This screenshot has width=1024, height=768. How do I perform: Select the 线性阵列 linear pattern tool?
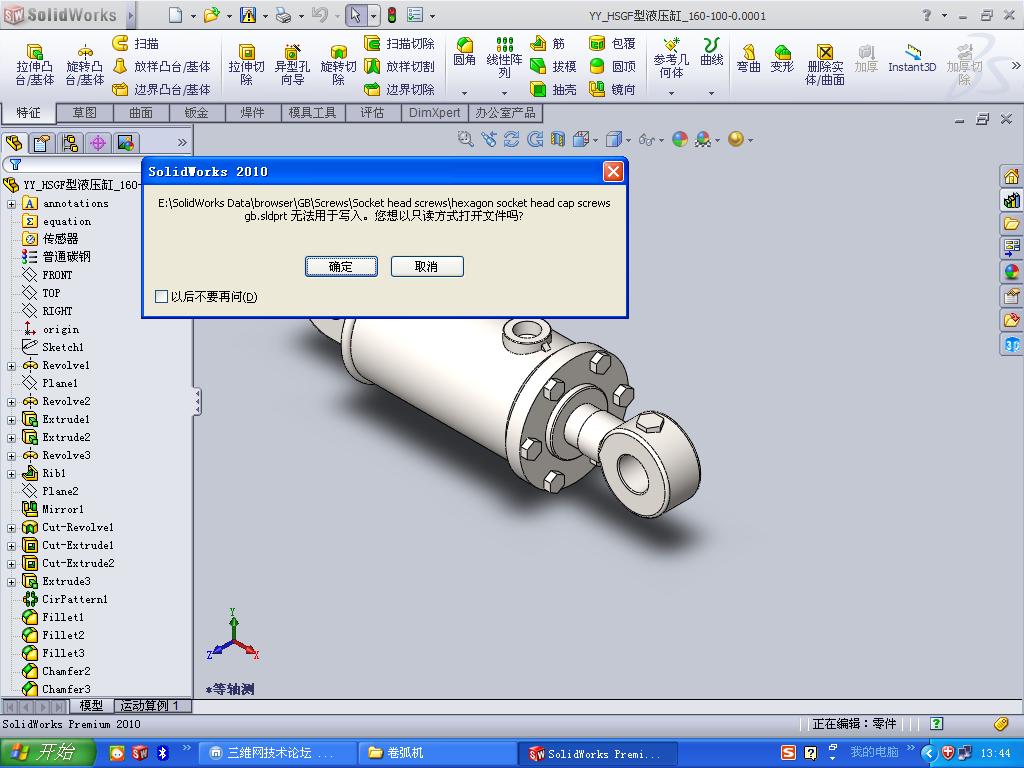(x=504, y=57)
